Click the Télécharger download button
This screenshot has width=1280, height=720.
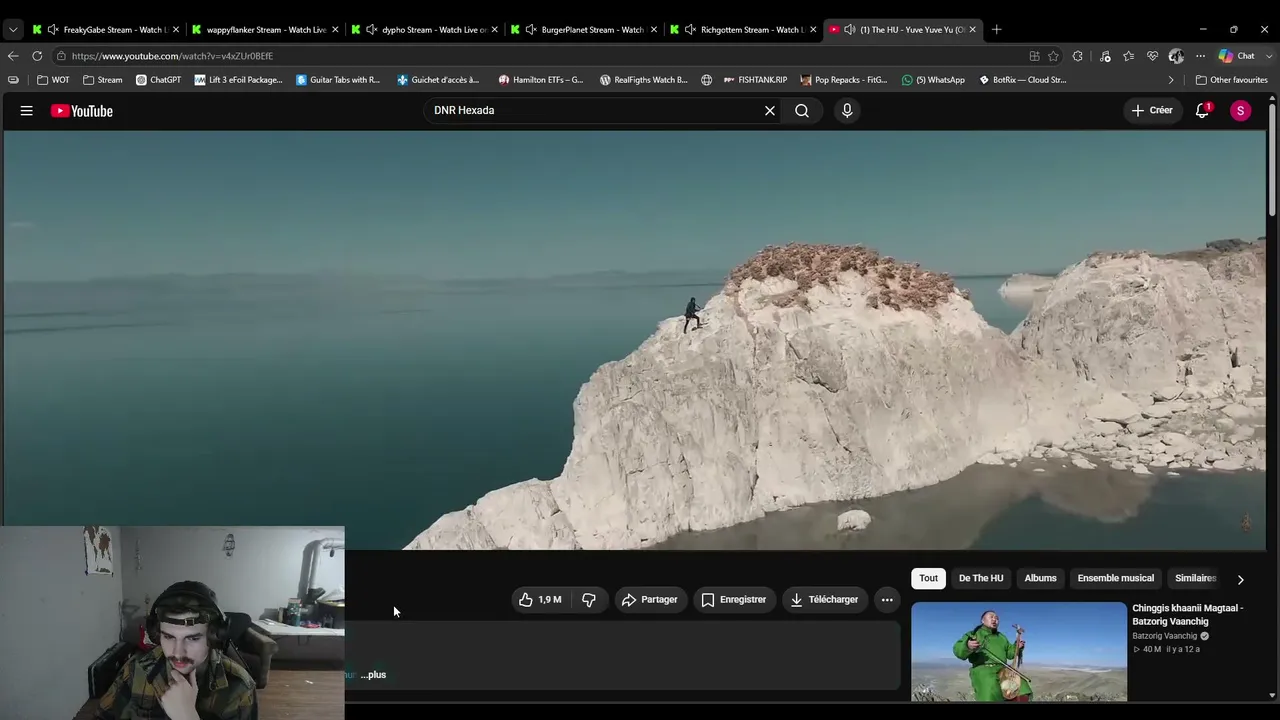(x=825, y=600)
